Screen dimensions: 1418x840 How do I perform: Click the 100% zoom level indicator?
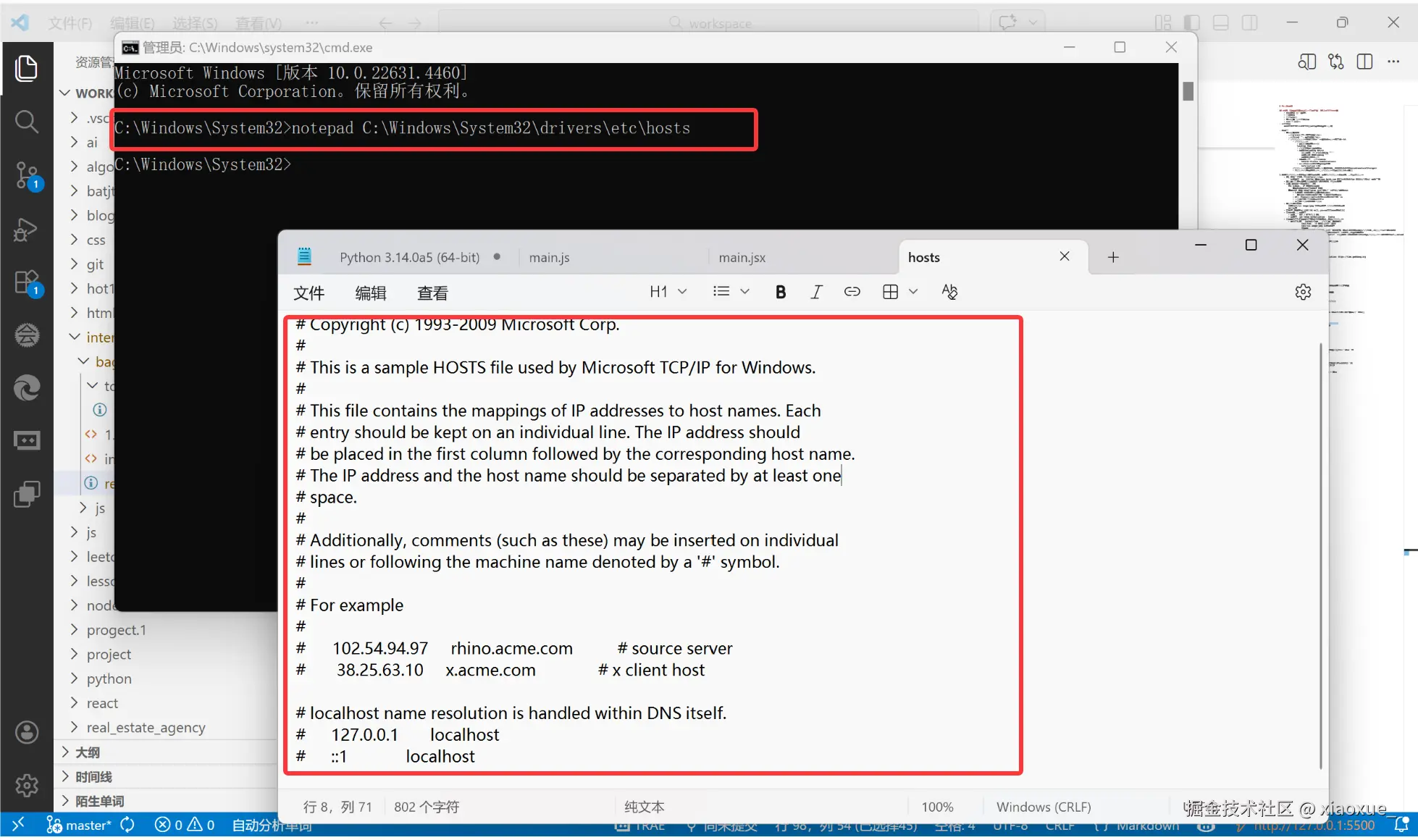pyautogui.click(x=937, y=807)
